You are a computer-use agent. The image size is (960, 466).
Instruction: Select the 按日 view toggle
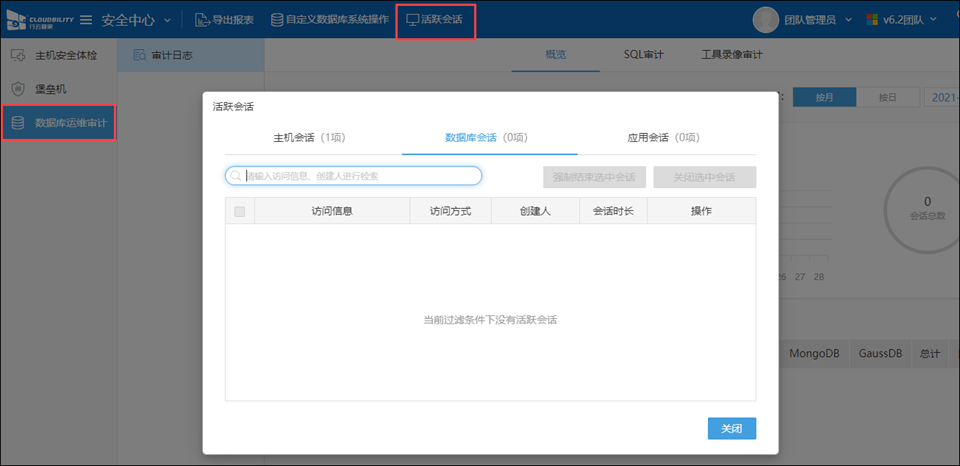(x=887, y=97)
